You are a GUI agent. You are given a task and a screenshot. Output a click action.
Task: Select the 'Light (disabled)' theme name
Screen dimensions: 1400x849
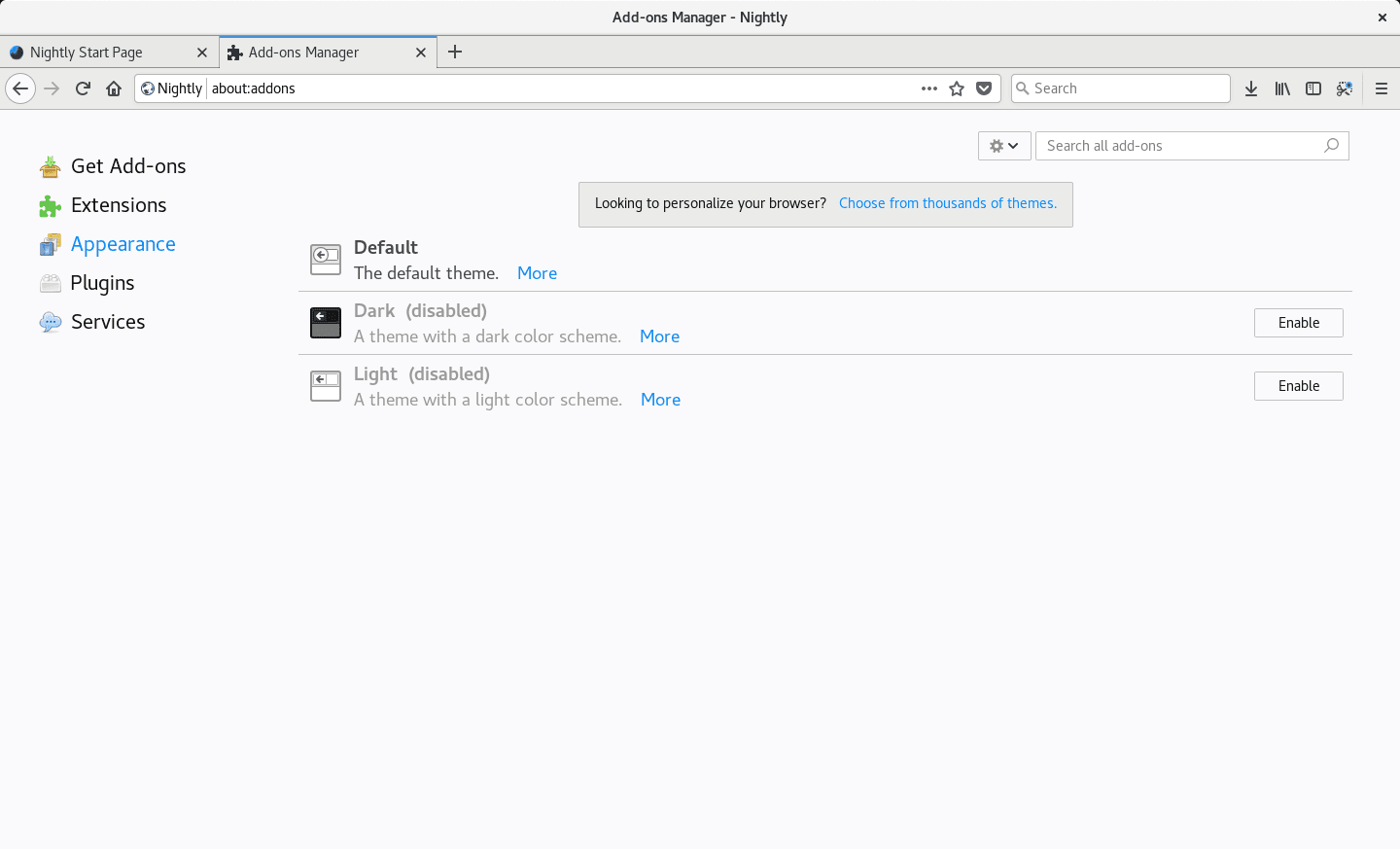pos(422,373)
